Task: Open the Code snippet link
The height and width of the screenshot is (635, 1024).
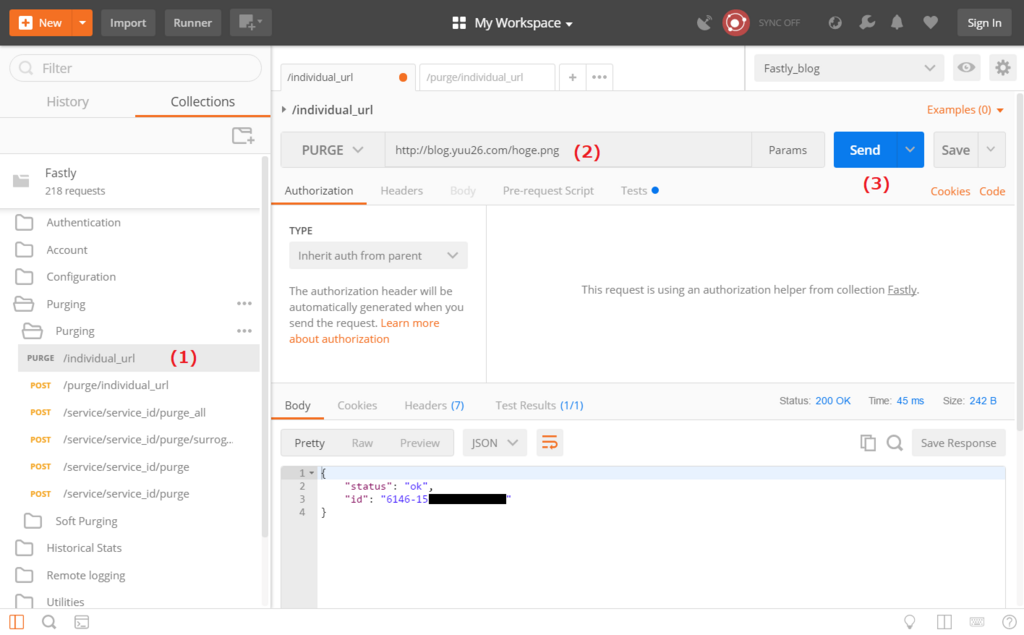Action: tap(992, 191)
